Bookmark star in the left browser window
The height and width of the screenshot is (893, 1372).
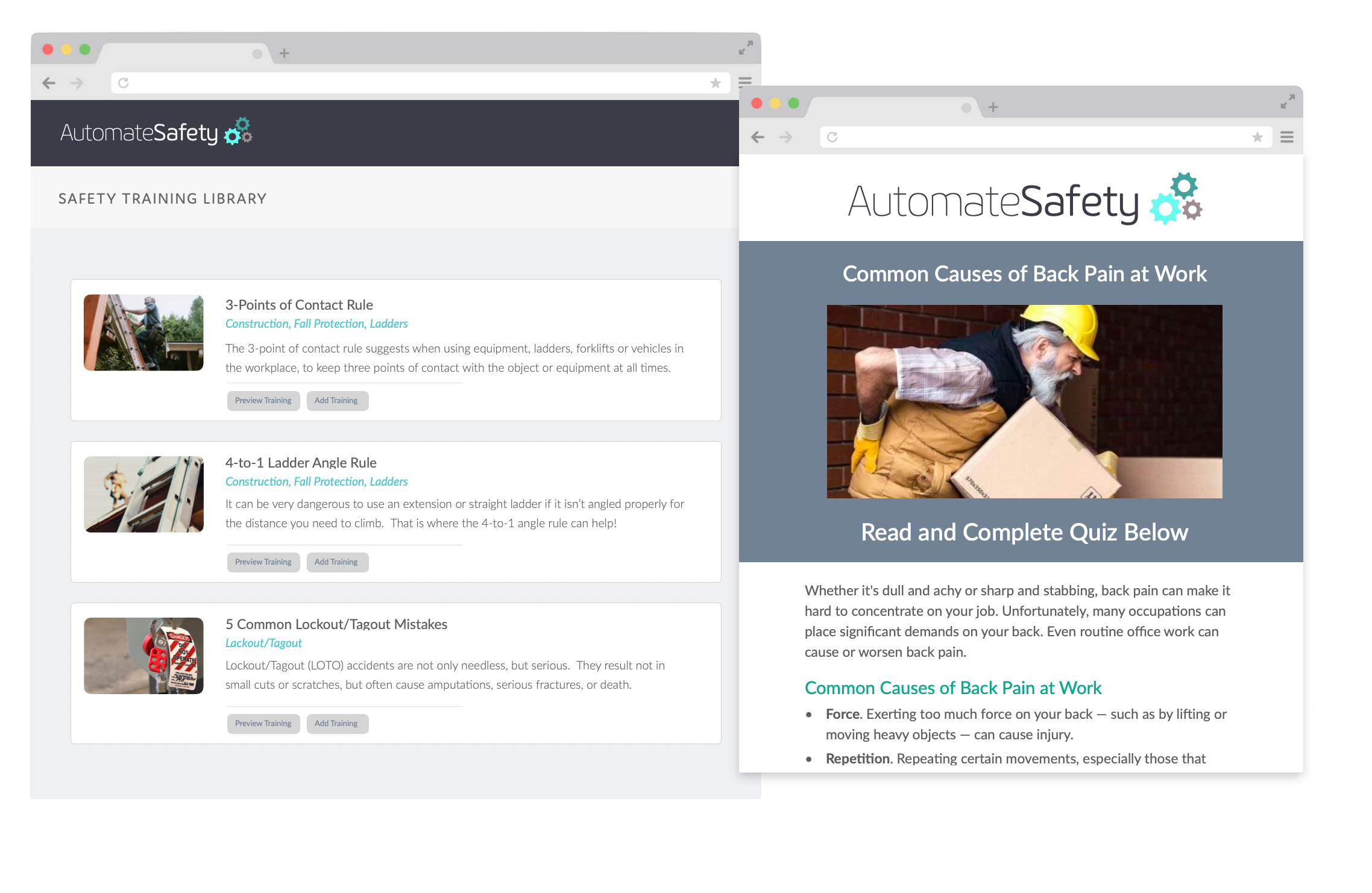[x=716, y=83]
